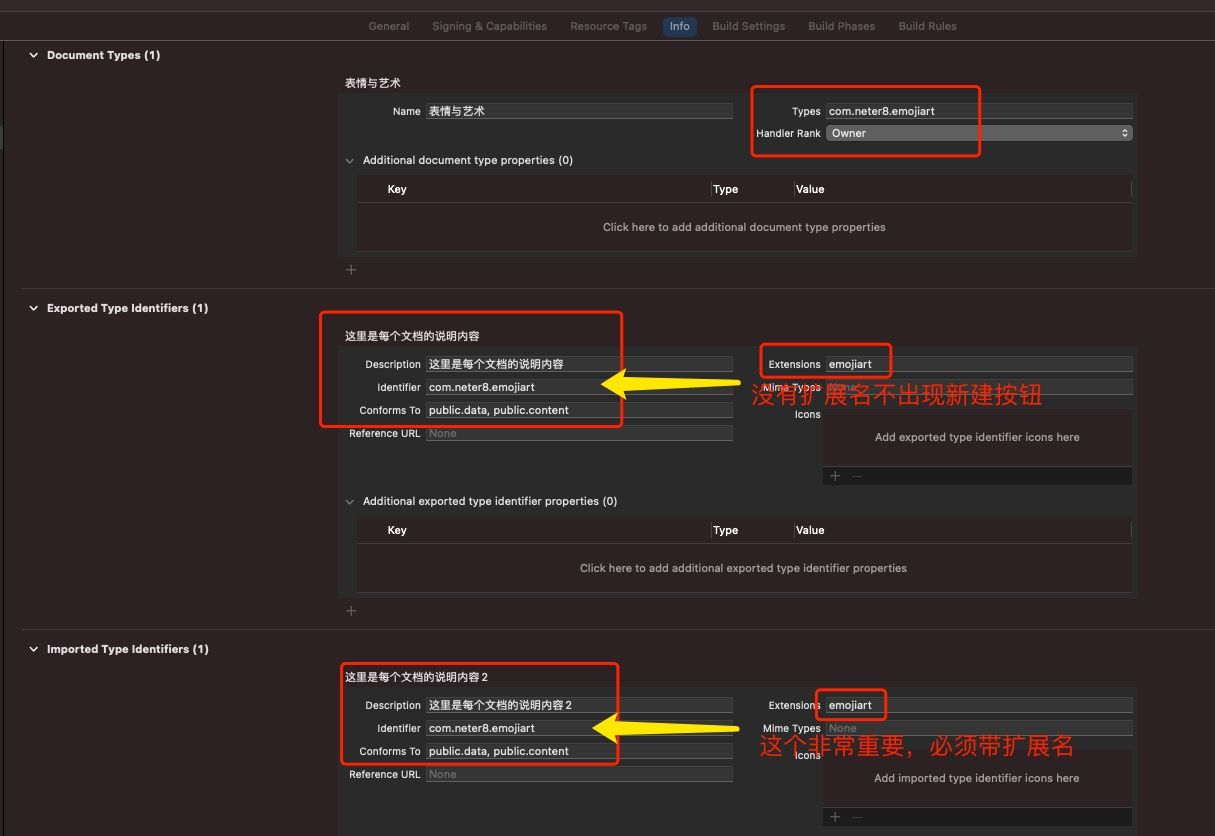Click to add additional exported type identifier properties

coord(743,568)
